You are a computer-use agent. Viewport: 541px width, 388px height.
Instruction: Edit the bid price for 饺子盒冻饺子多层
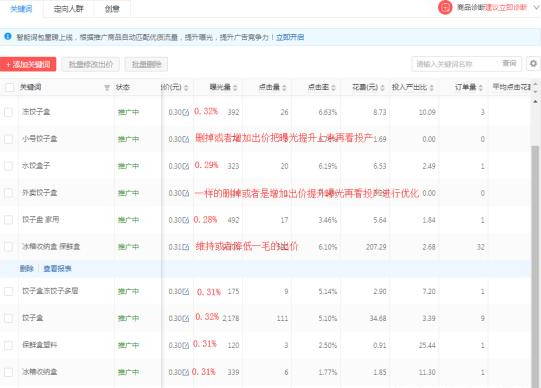click(x=186, y=291)
